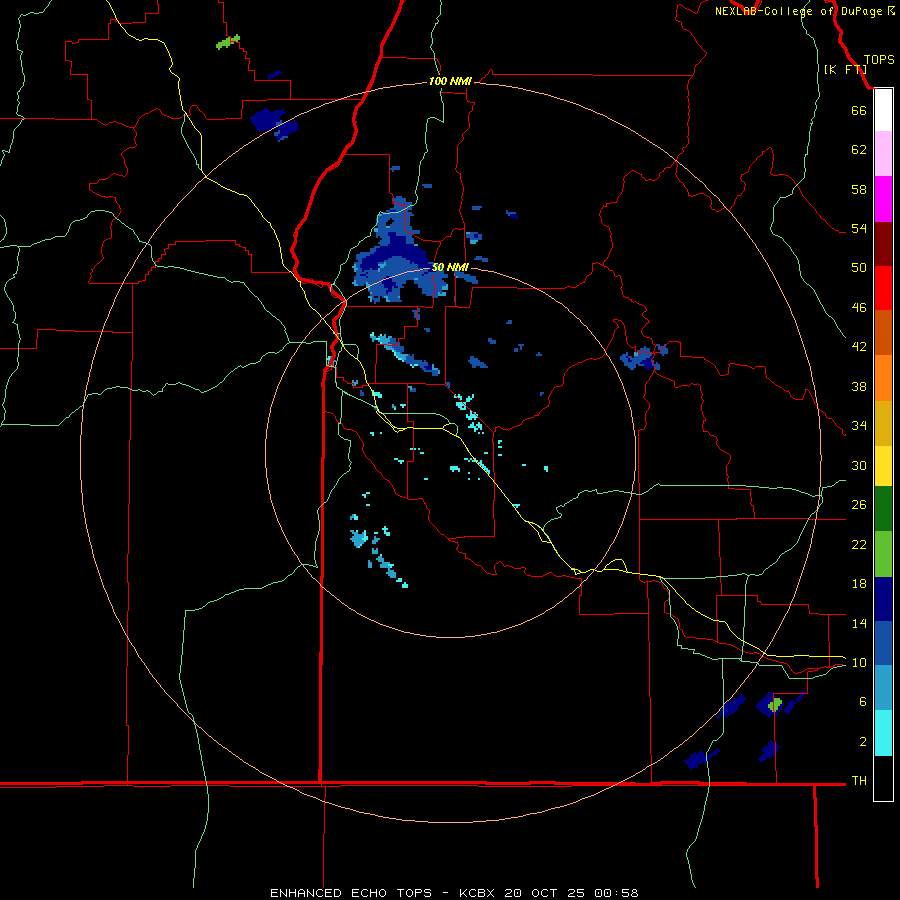Click legend value 26
The image size is (900, 900).
[x=859, y=505]
